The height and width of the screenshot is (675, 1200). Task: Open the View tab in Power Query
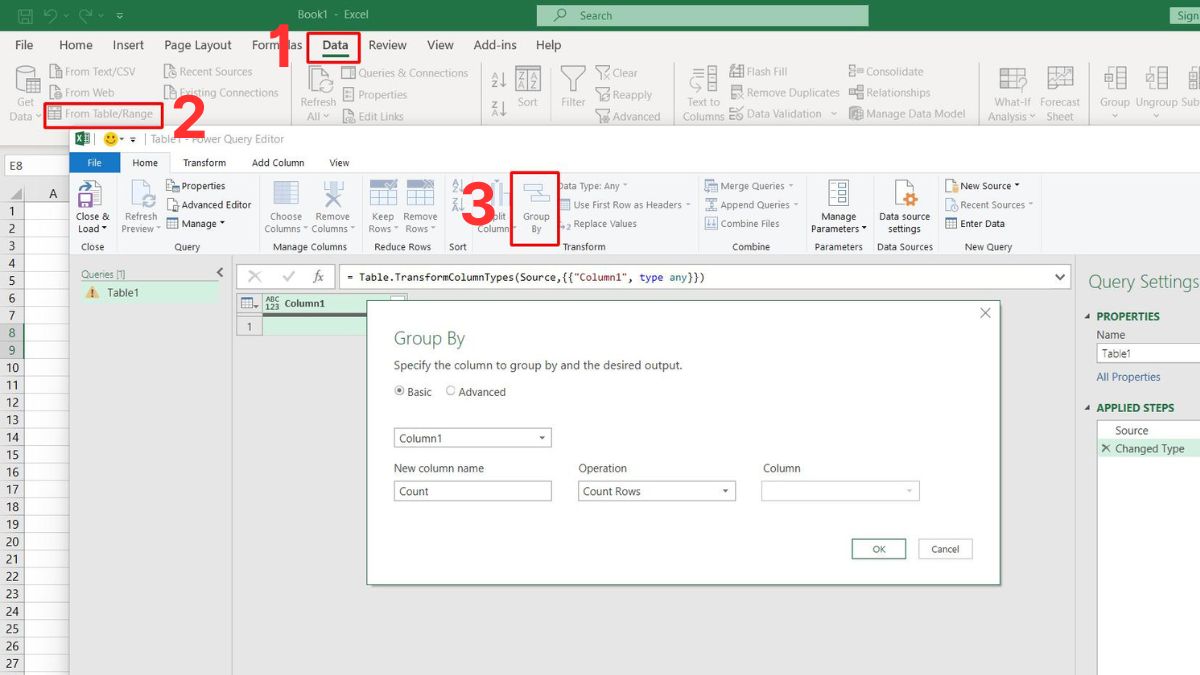[x=340, y=163]
